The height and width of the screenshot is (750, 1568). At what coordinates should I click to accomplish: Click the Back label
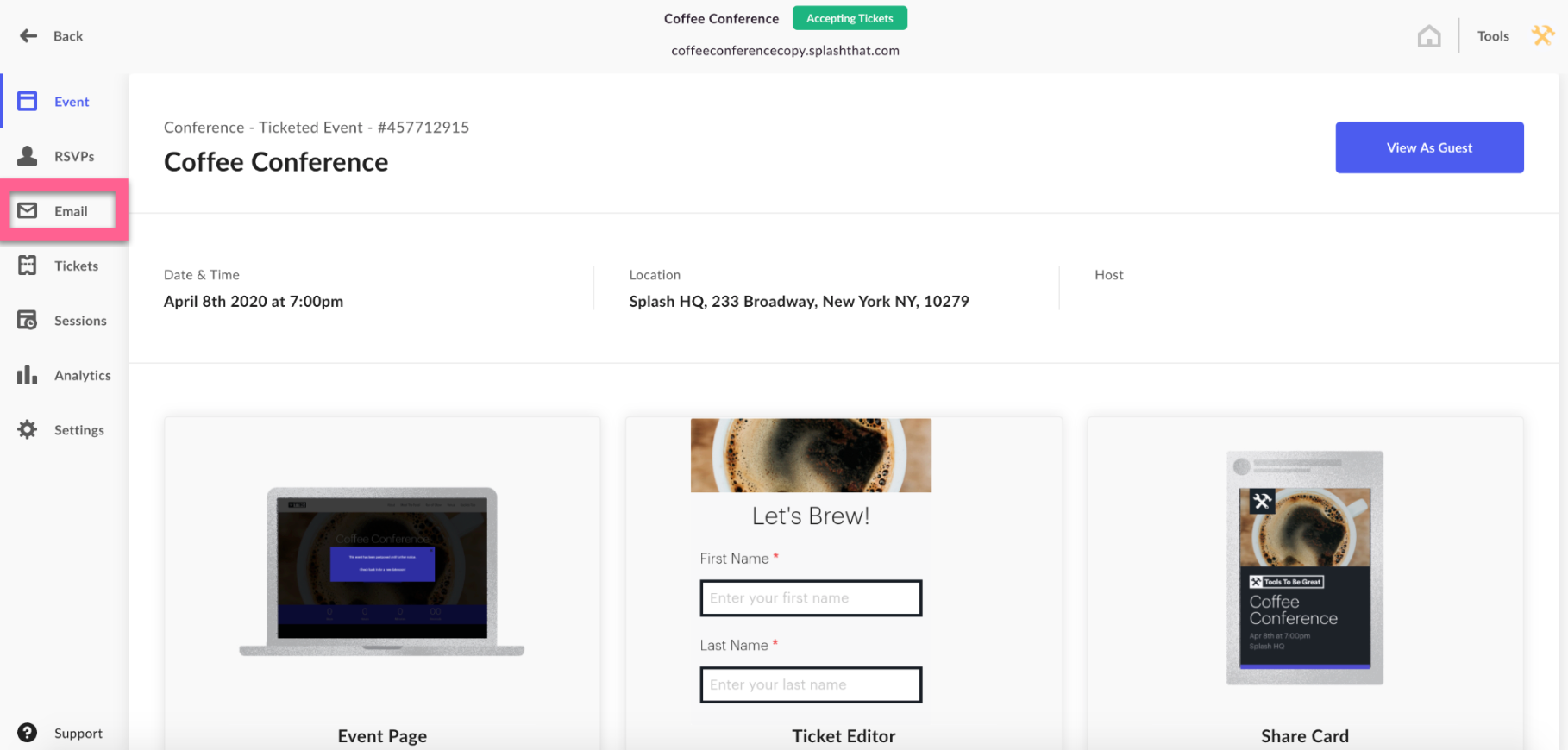coord(68,36)
